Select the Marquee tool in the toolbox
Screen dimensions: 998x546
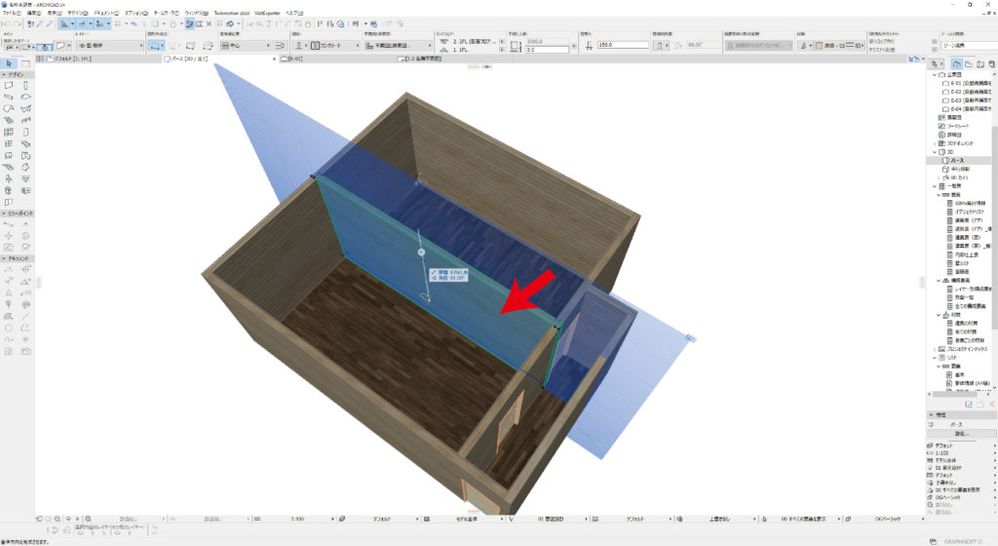(25, 64)
